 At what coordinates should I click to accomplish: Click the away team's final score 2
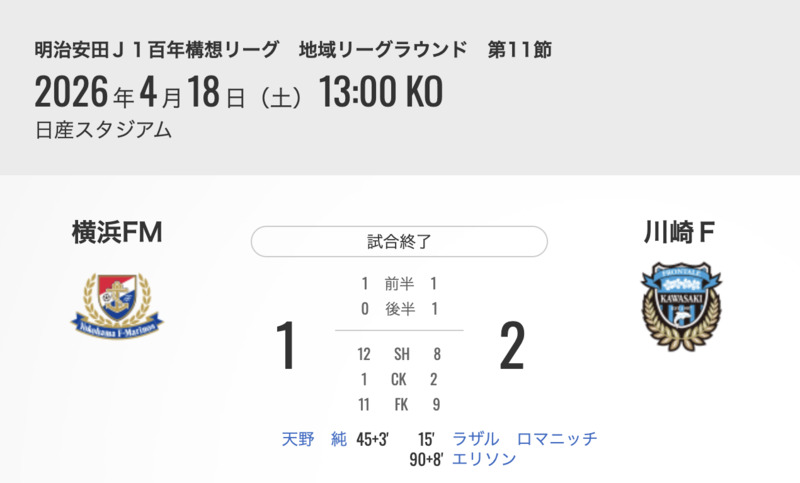point(511,346)
